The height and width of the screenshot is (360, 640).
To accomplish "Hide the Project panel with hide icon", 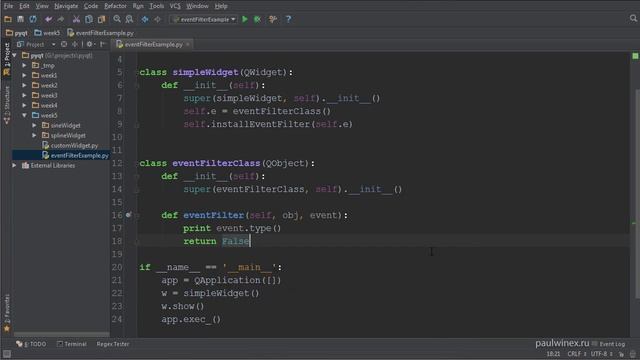I will click(x=103, y=44).
